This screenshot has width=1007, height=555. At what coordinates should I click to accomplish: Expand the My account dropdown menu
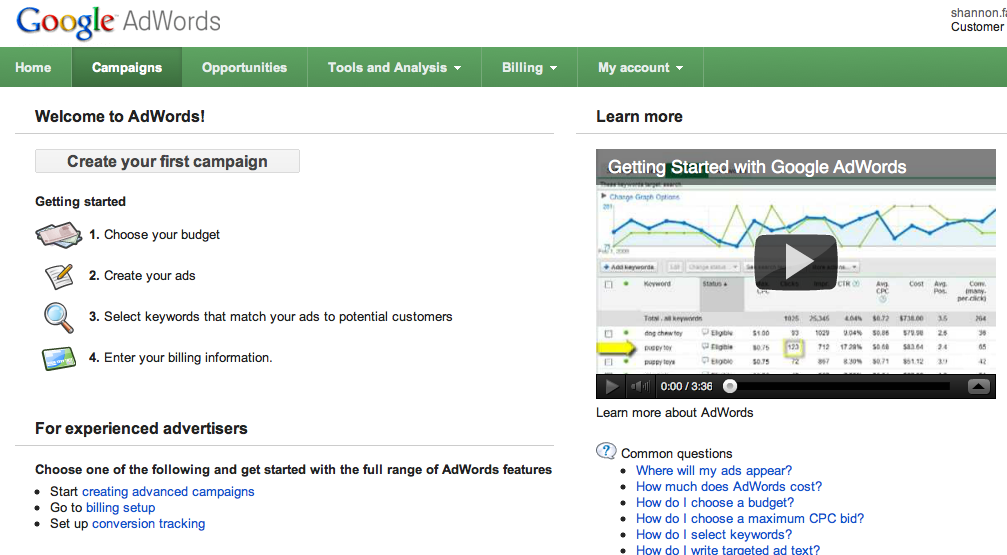coord(640,67)
